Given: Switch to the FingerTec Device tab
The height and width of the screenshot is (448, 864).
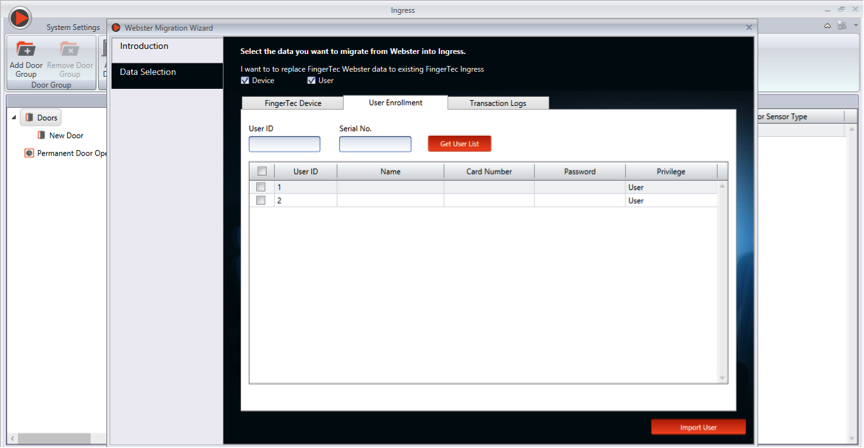Looking at the screenshot, I should click(x=293, y=103).
